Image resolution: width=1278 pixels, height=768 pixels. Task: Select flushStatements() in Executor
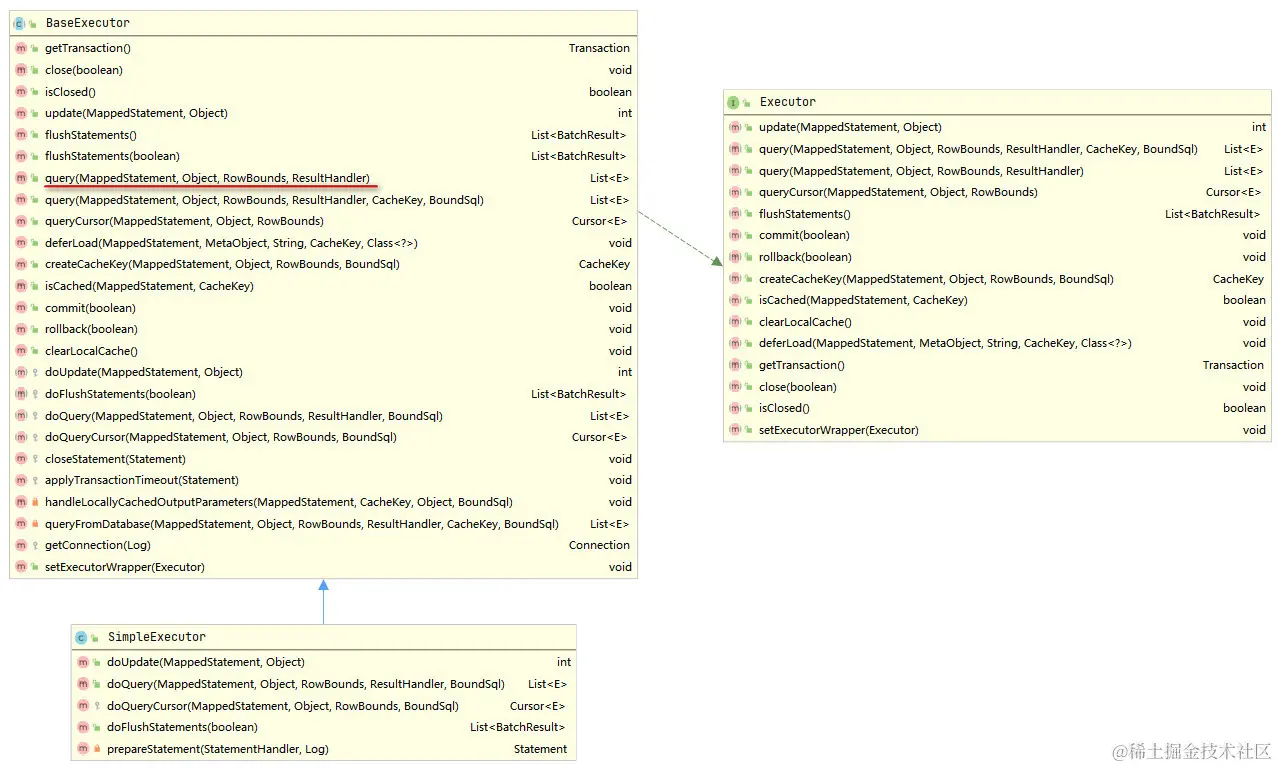(x=805, y=214)
